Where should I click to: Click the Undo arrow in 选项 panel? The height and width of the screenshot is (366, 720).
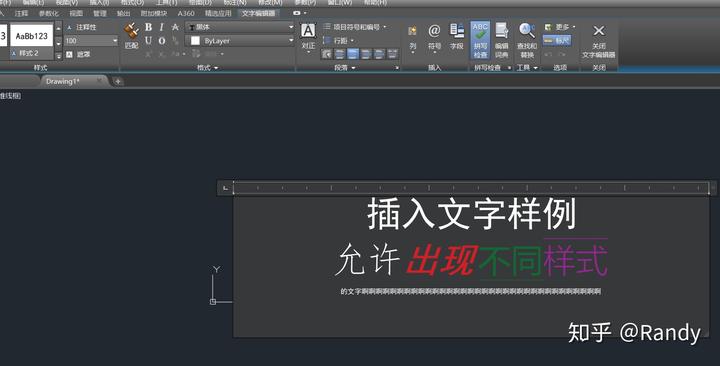pyautogui.click(x=548, y=54)
